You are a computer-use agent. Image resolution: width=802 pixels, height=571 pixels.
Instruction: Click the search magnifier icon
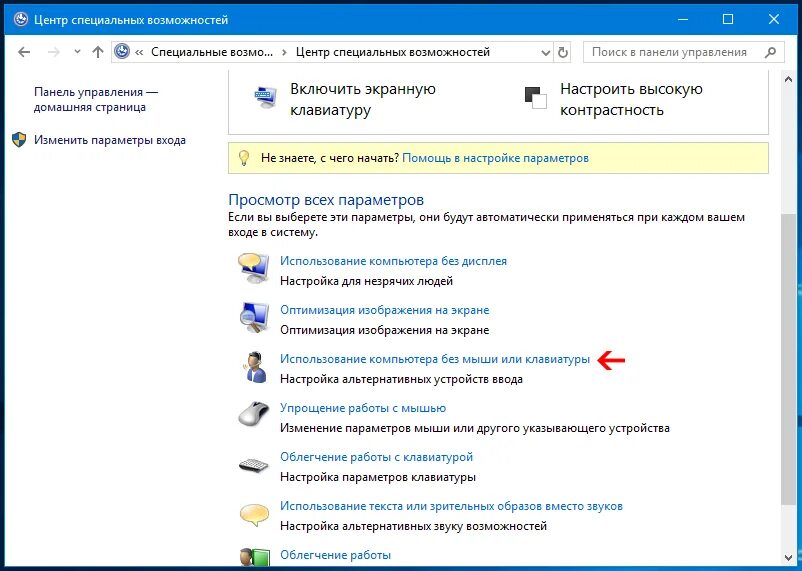[x=770, y=52]
